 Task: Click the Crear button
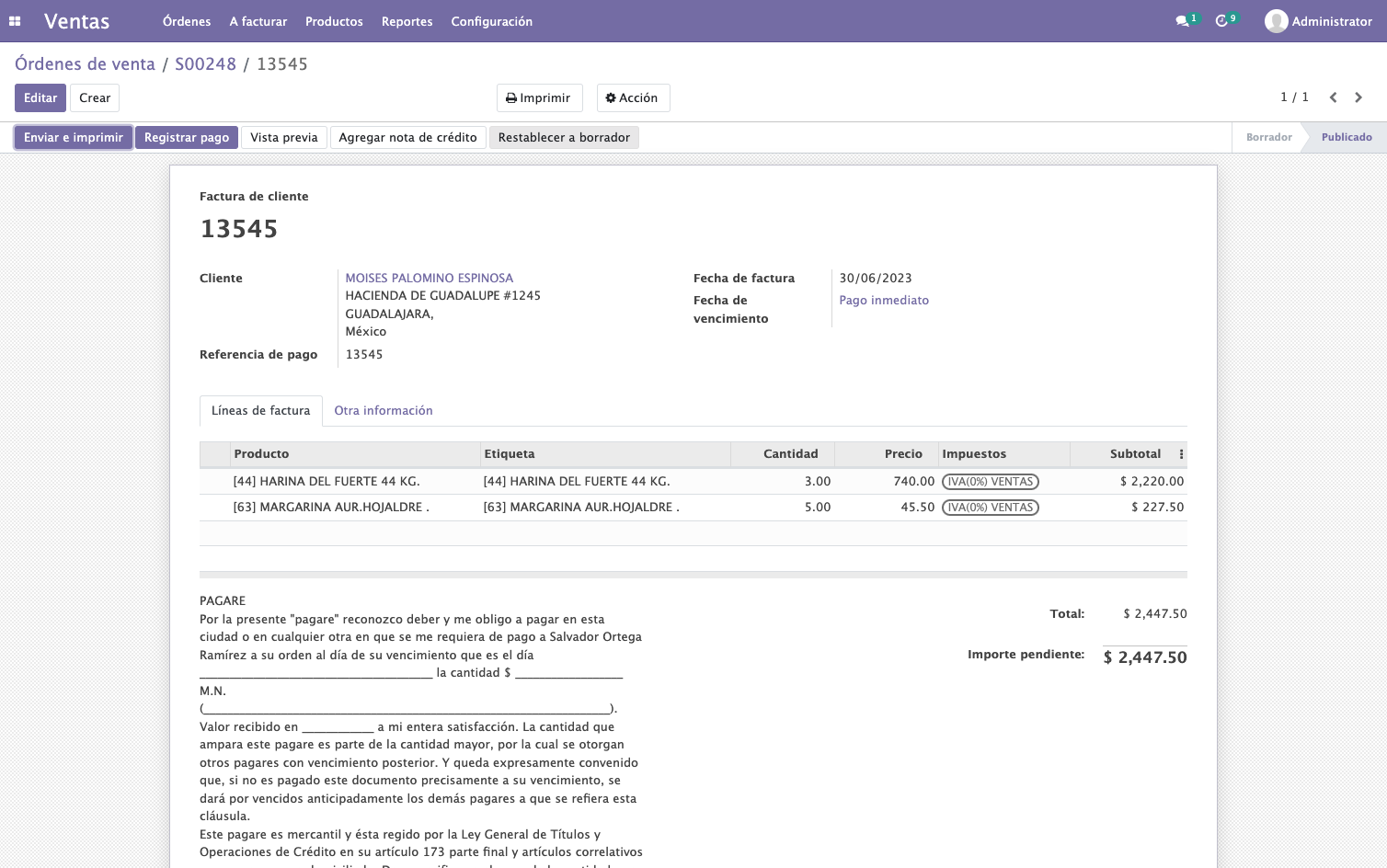[x=95, y=98]
